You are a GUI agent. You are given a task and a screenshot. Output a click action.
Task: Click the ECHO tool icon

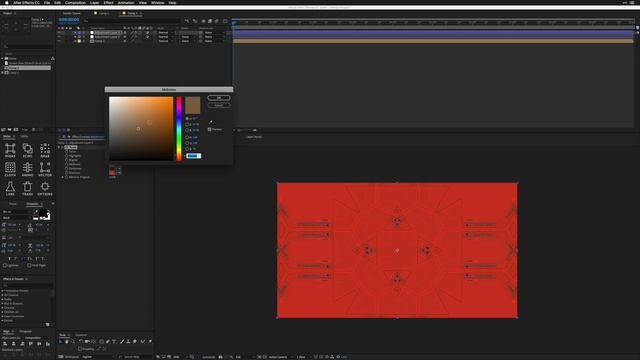coord(27,150)
